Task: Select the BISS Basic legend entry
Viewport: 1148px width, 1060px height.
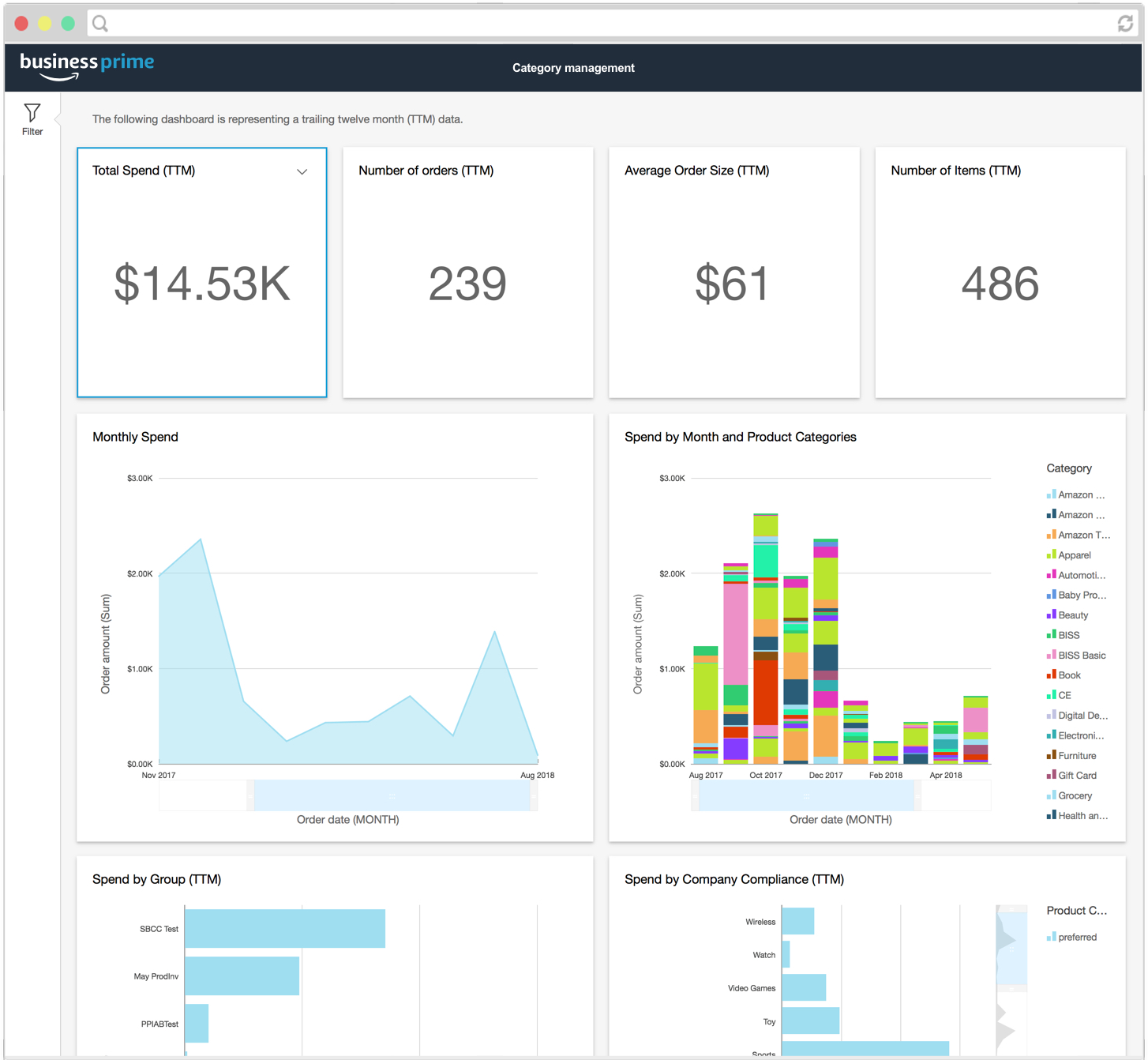Action: [1076, 656]
